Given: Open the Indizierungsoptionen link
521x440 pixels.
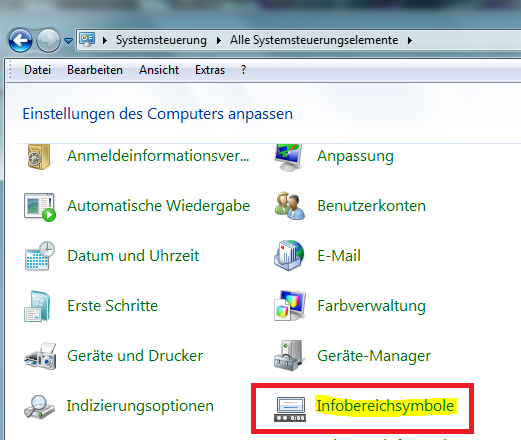Looking at the screenshot, I should pos(140,406).
